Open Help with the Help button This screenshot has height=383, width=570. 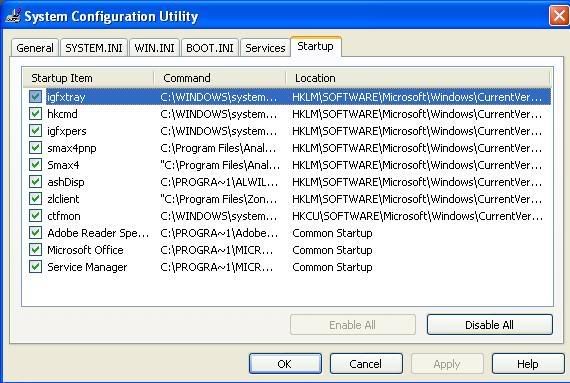click(x=528, y=363)
